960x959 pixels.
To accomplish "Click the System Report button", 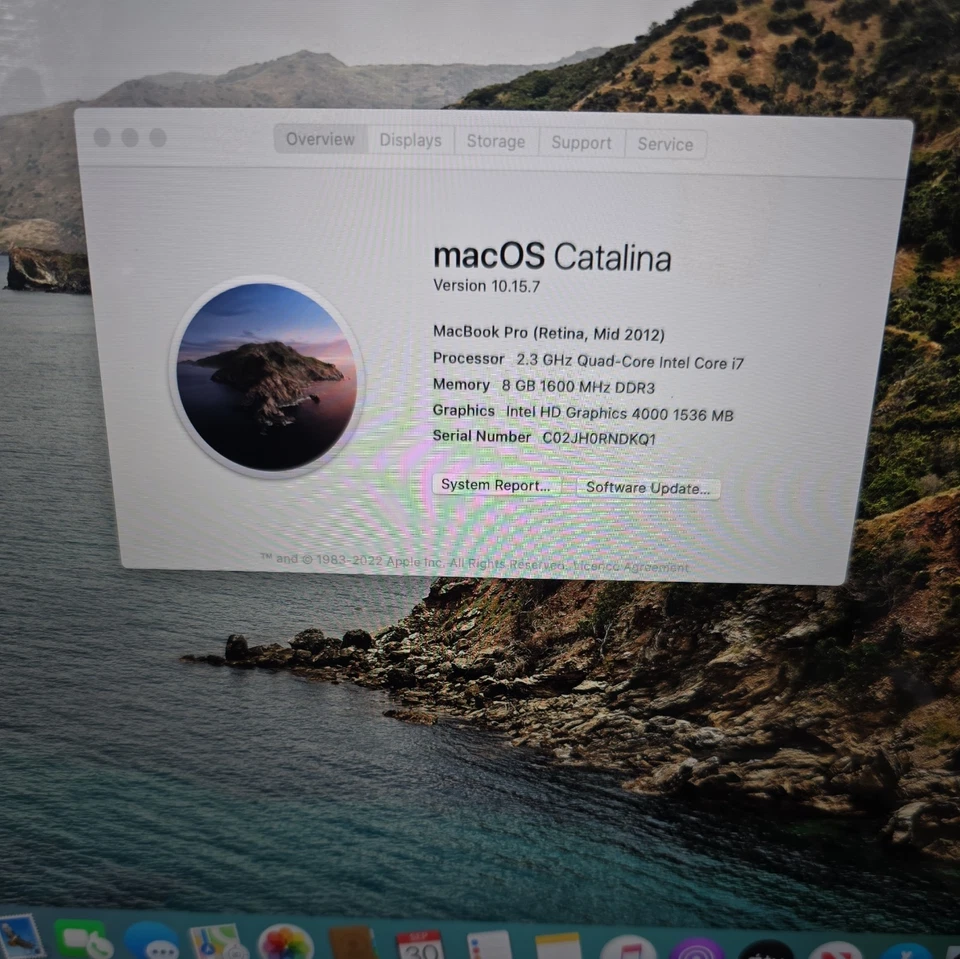I will coord(494,485).
